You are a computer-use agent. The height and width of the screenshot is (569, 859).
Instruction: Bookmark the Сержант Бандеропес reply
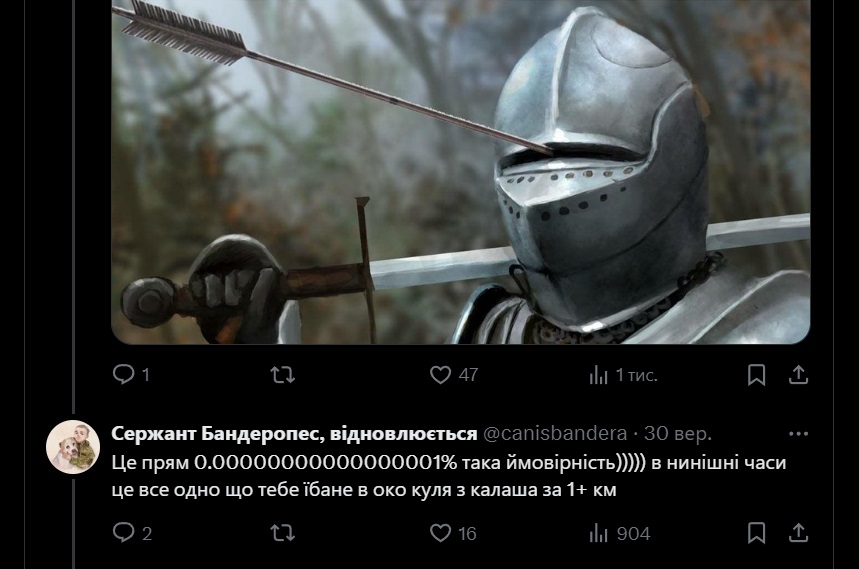click(757, 533)
